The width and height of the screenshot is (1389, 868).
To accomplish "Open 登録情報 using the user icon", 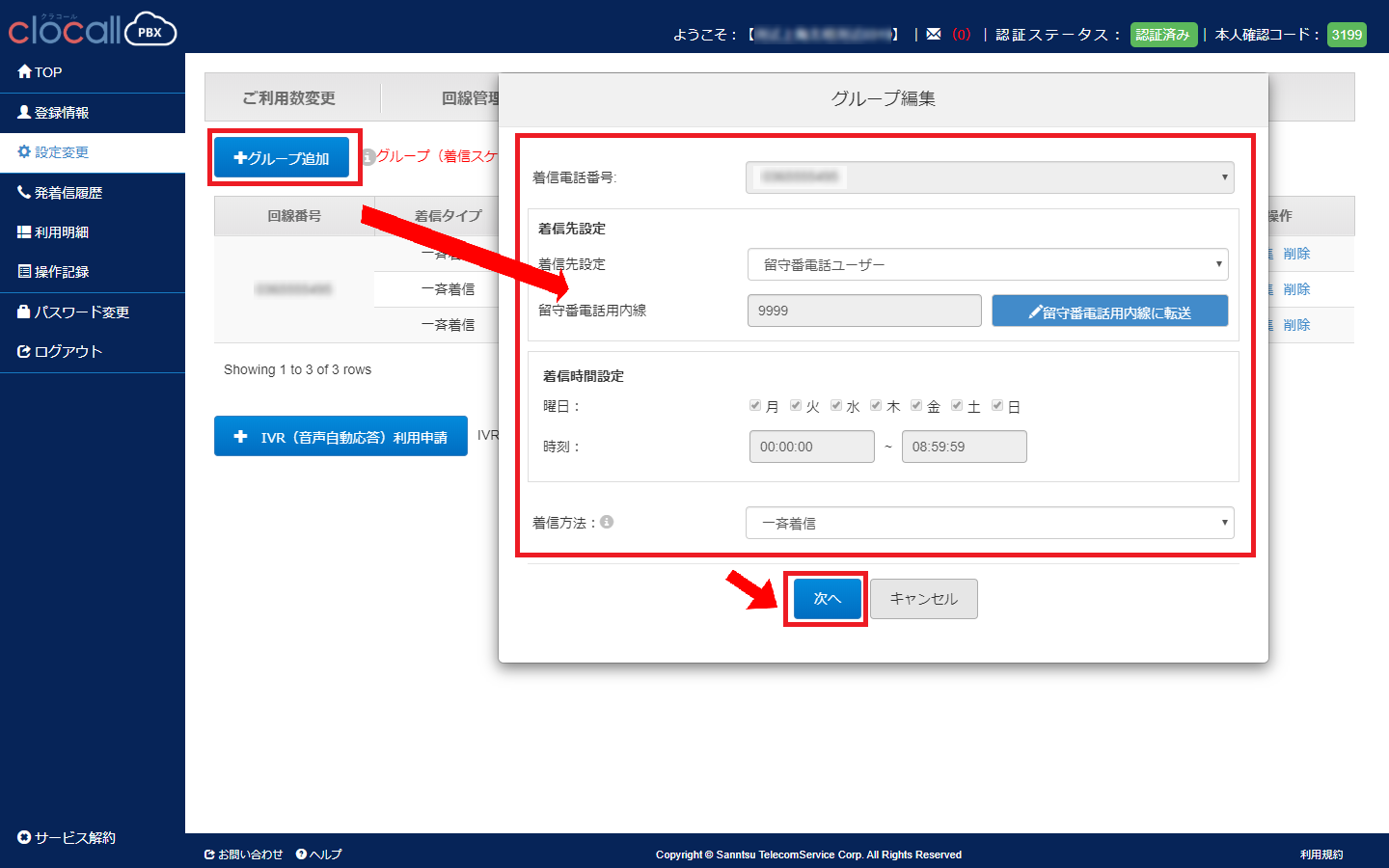I will pyautogui.click(x=25, y=113).
